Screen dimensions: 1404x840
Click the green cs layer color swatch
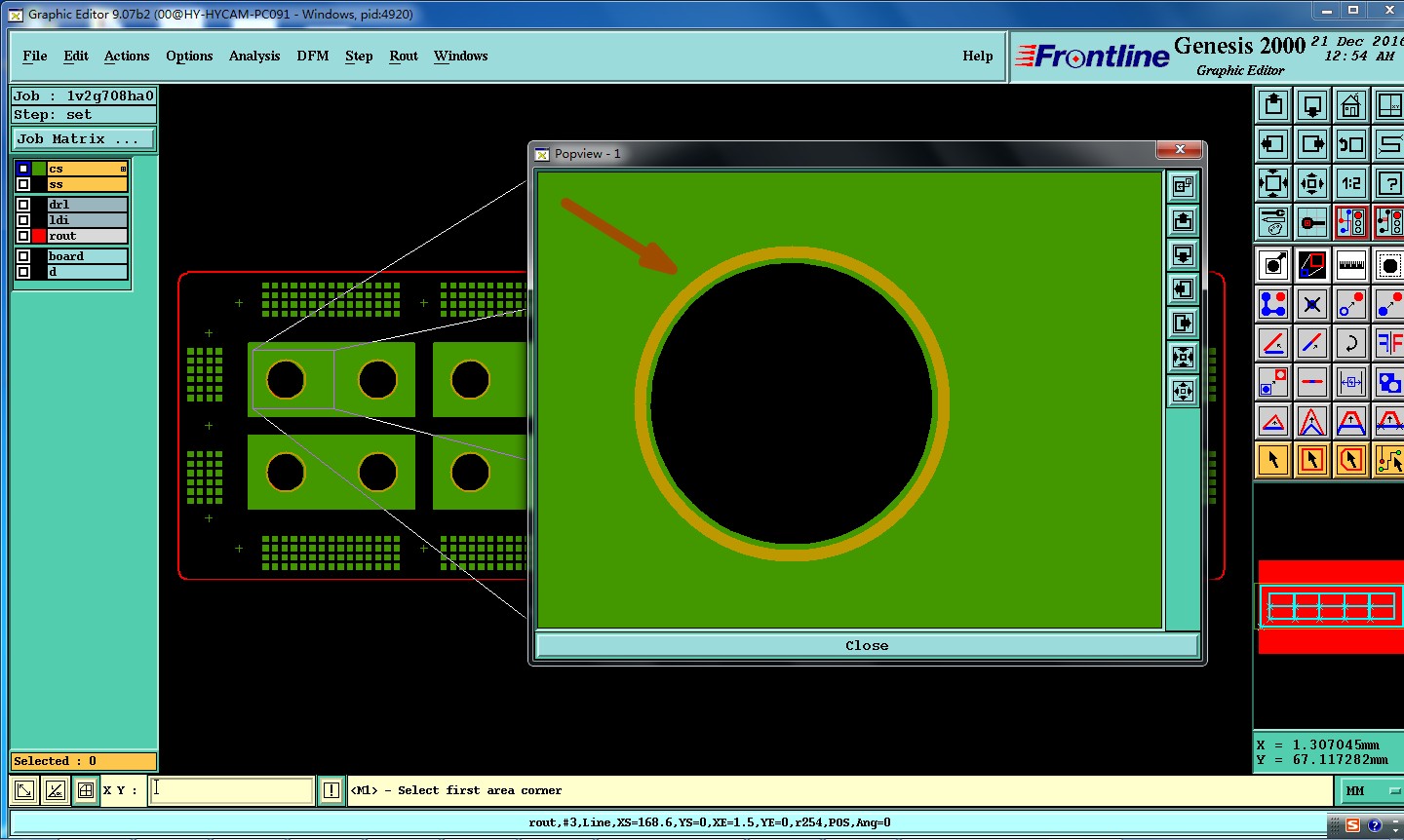tap(39, 169)
